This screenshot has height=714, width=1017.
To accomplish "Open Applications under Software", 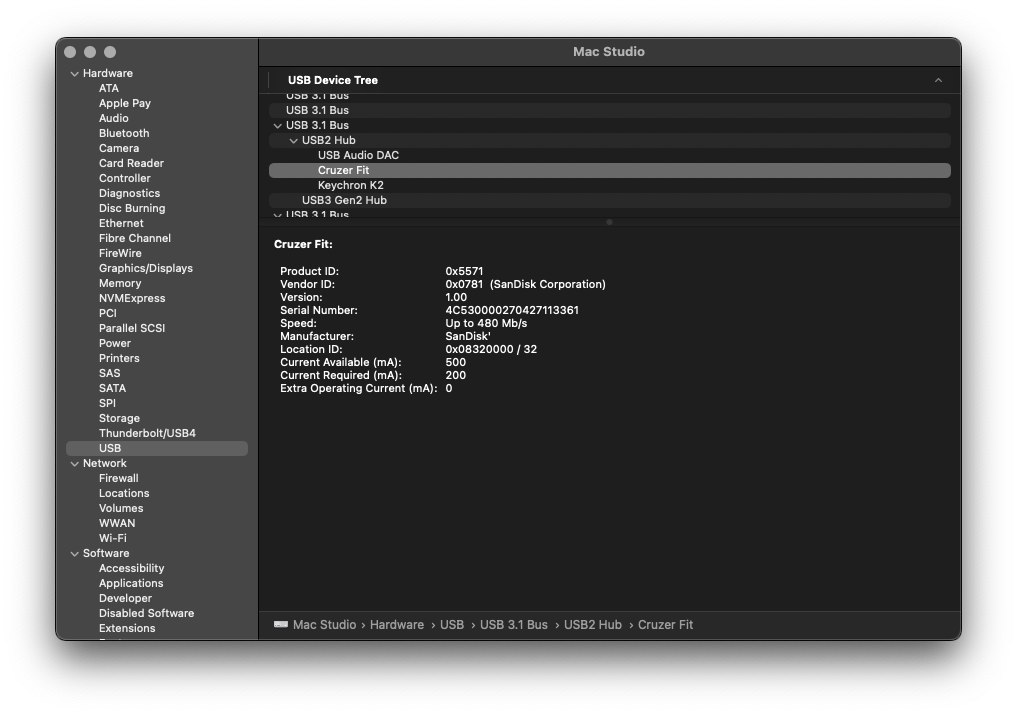I will (x=131, y=584).
